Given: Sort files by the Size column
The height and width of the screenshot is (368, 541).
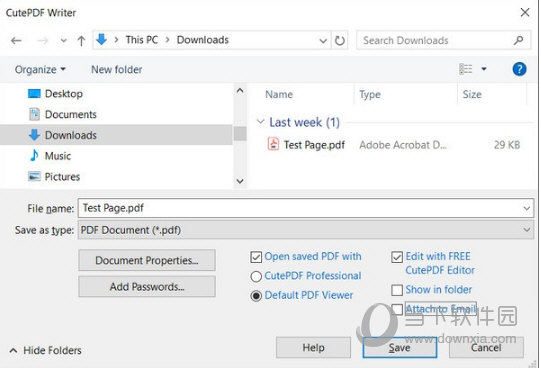Looking at the screenshot, I should tap(472, 94).
